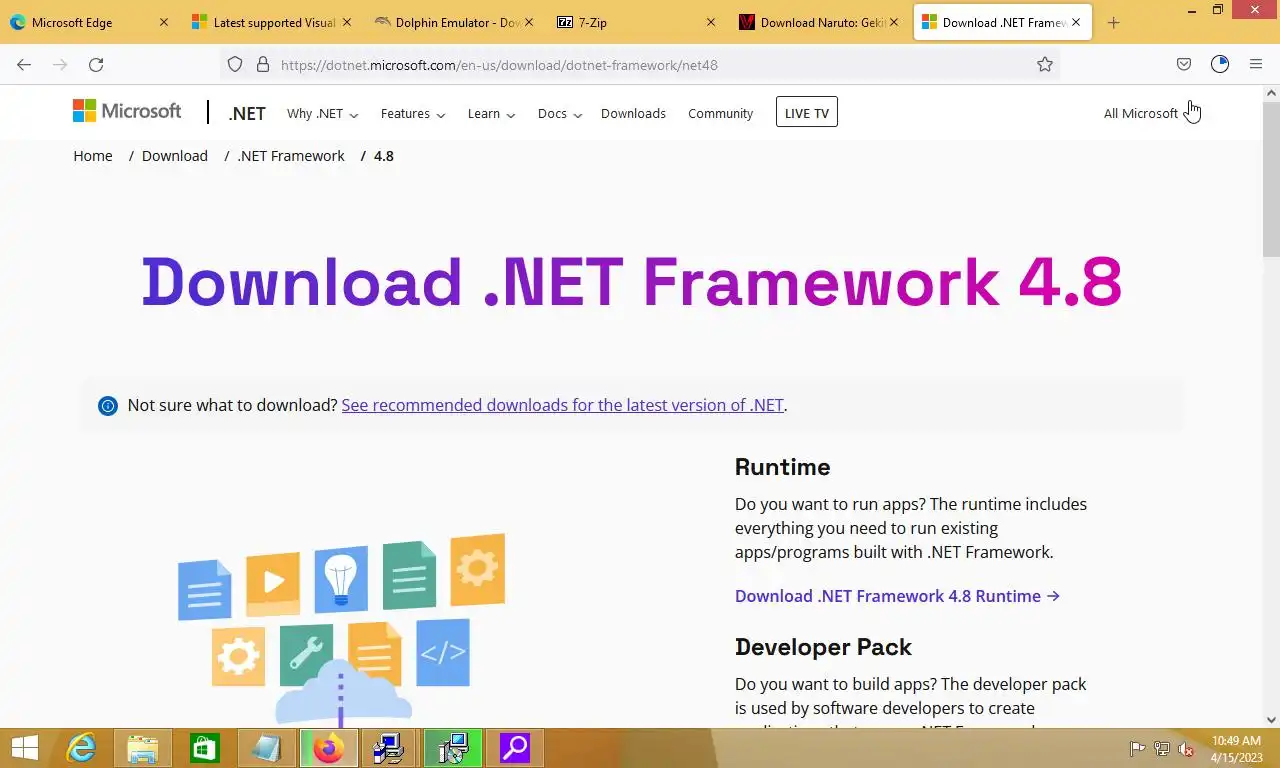Click the taskbar clock showing 10:49 AM
The height and width of the screenshot is (768, 1280).
tap(1236, 749)
